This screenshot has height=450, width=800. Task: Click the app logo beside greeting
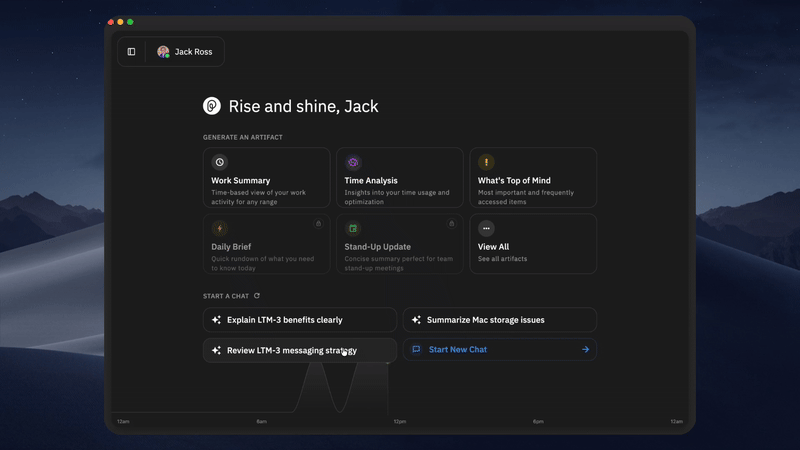click(212, 106)
